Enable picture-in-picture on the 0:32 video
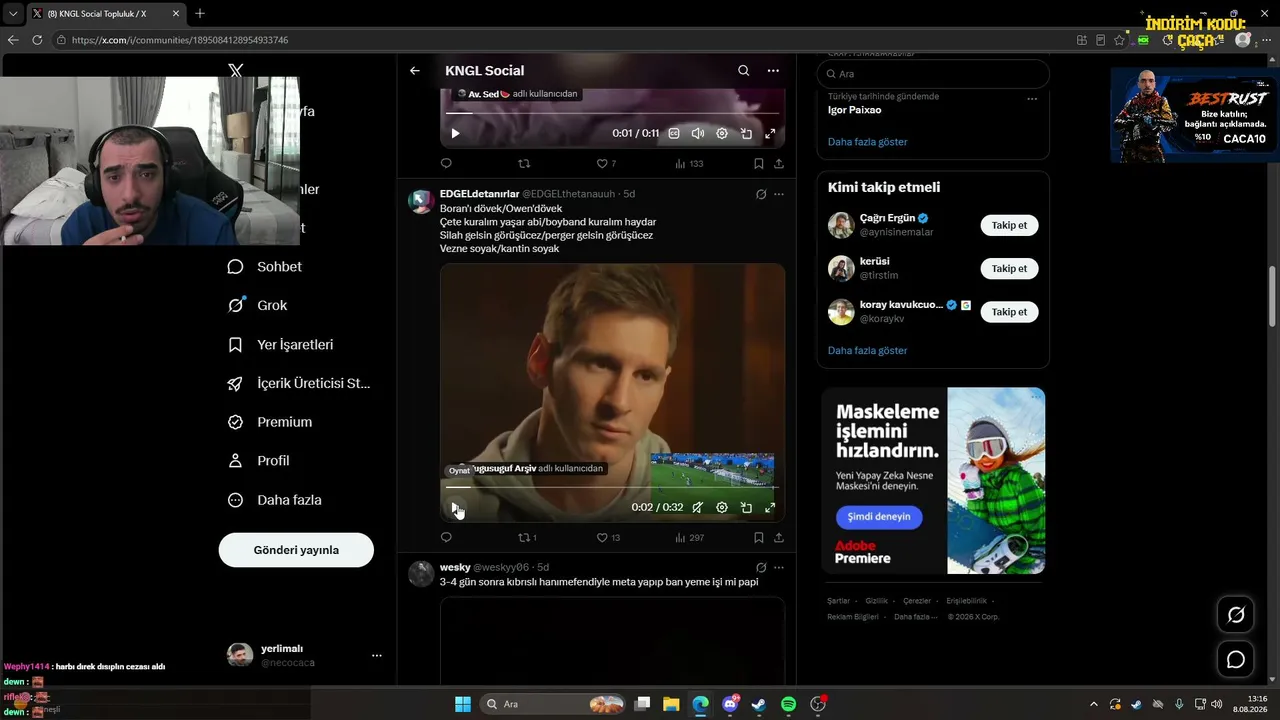The image size is (1280, 720). point(746,507)
